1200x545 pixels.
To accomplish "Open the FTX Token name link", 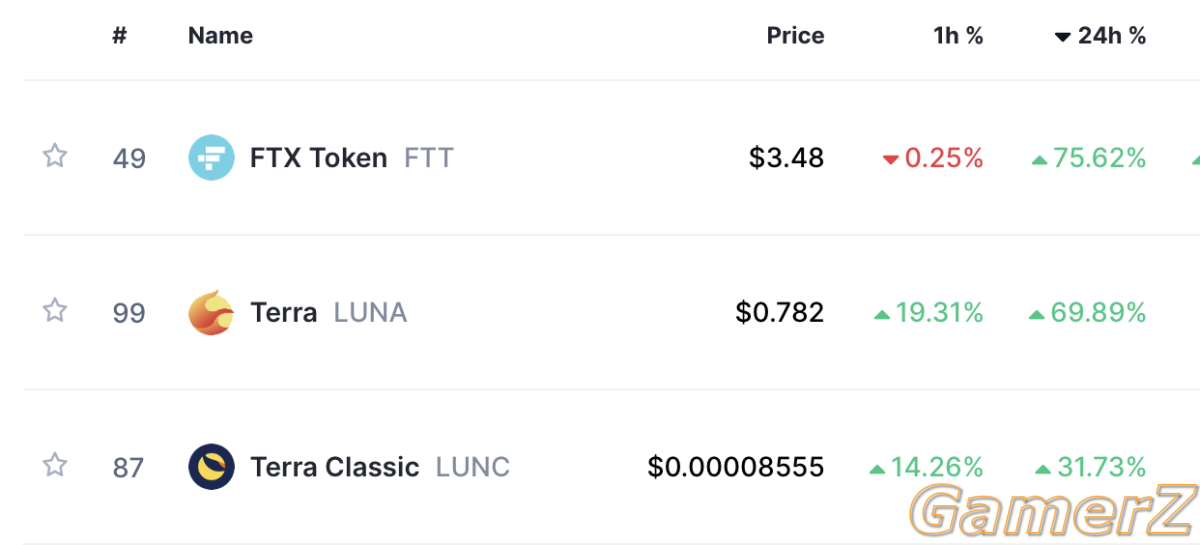I will point(318,158).
